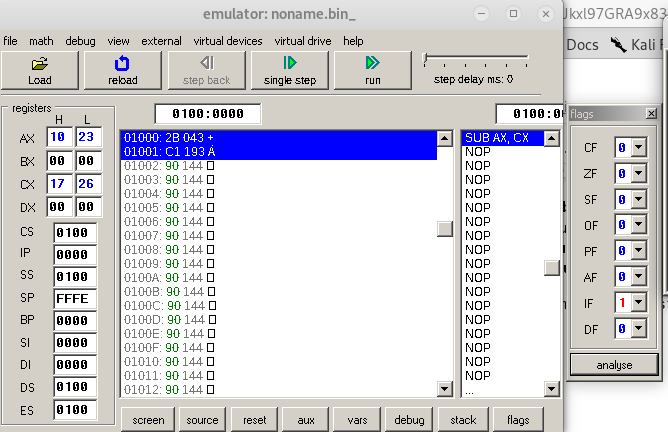The height and width of the screenshot is (432, 668).
Task: Select the SUB AX, CX instruction line
Action: 501,138
